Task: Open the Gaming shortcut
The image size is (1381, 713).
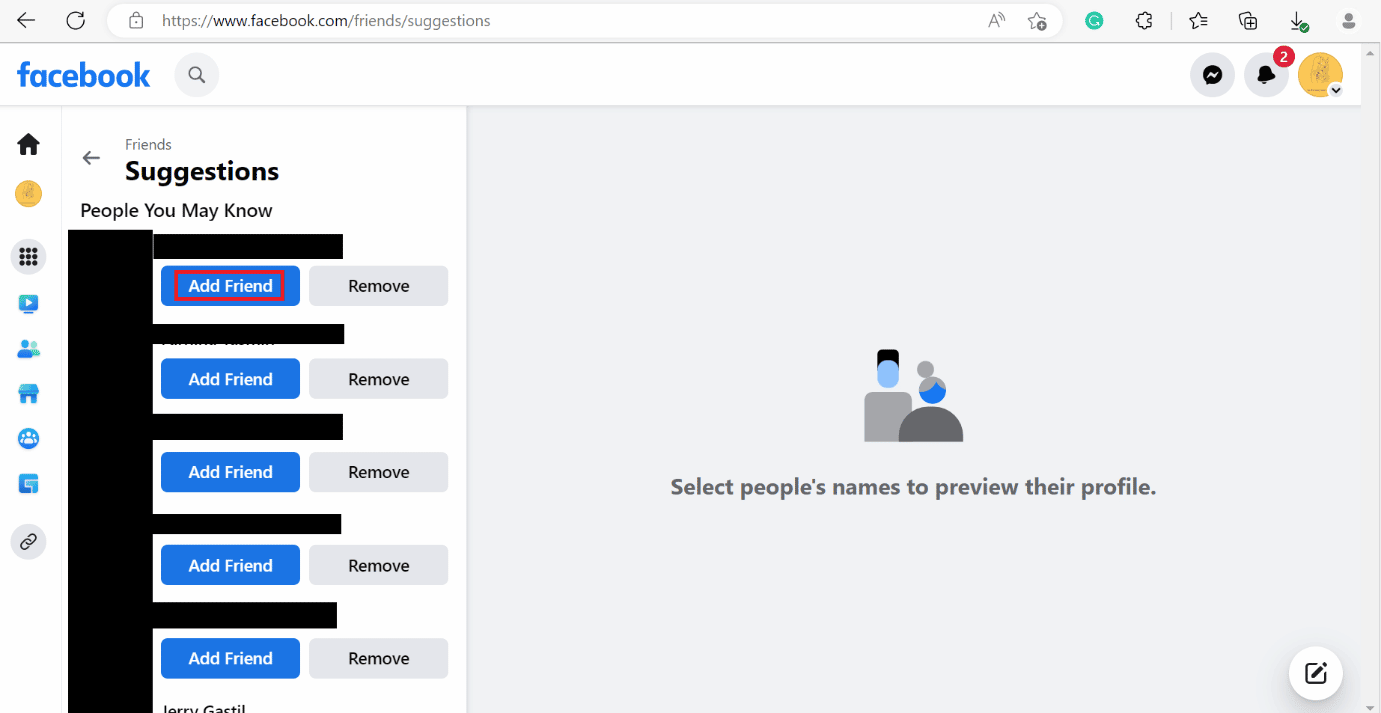Action: tap(27, 483)
